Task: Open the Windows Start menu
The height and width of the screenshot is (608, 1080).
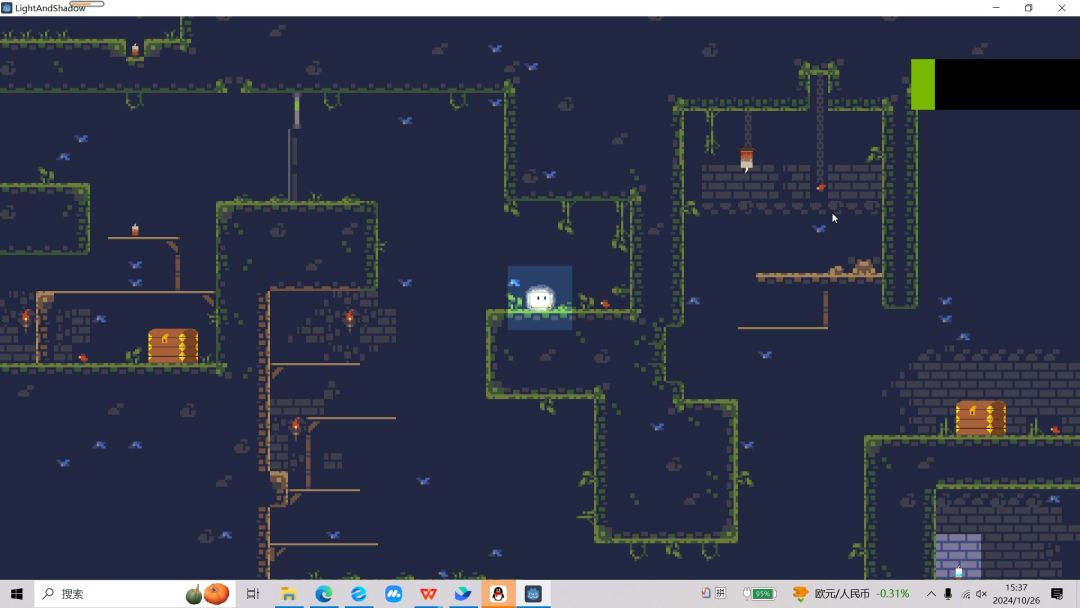Action: pos(16,594)
